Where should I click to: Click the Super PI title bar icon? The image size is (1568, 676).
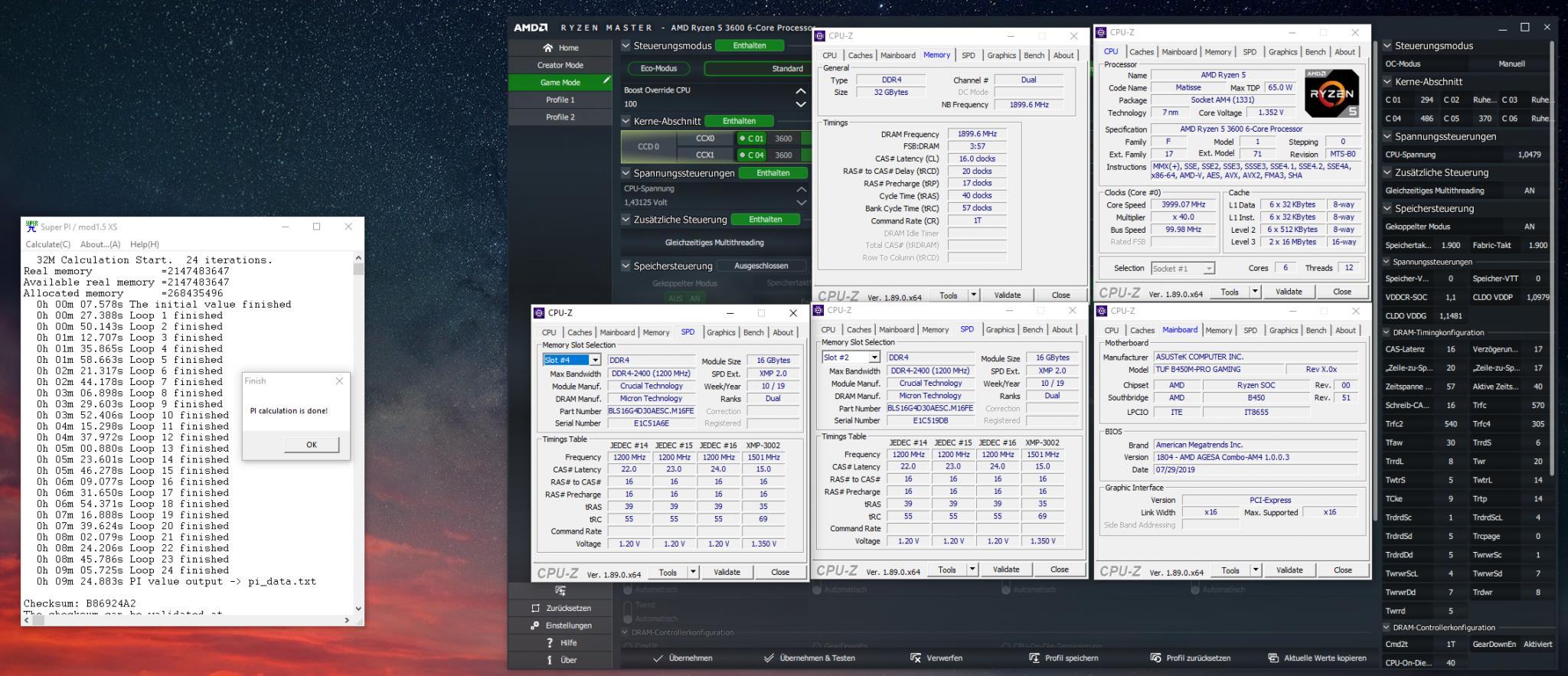pos(31,227)
